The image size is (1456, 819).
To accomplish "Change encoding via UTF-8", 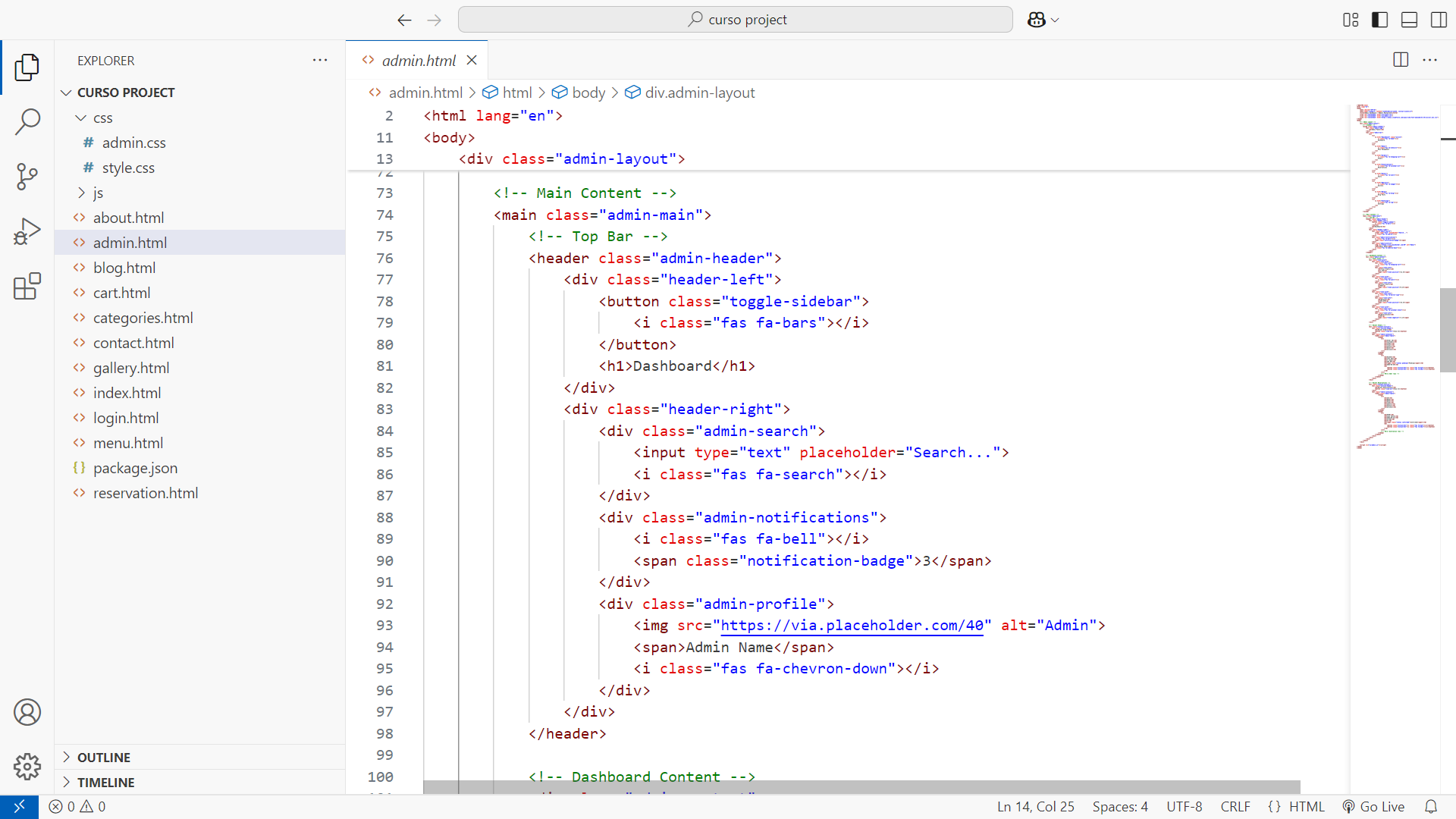I will pos(1184,807).
